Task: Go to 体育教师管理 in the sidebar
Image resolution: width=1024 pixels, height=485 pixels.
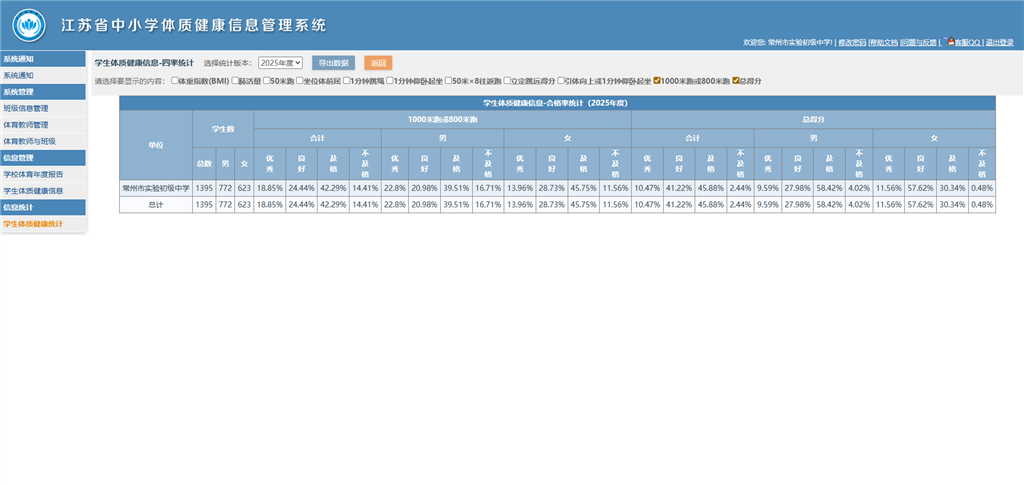Action: (x=26, y=125)
